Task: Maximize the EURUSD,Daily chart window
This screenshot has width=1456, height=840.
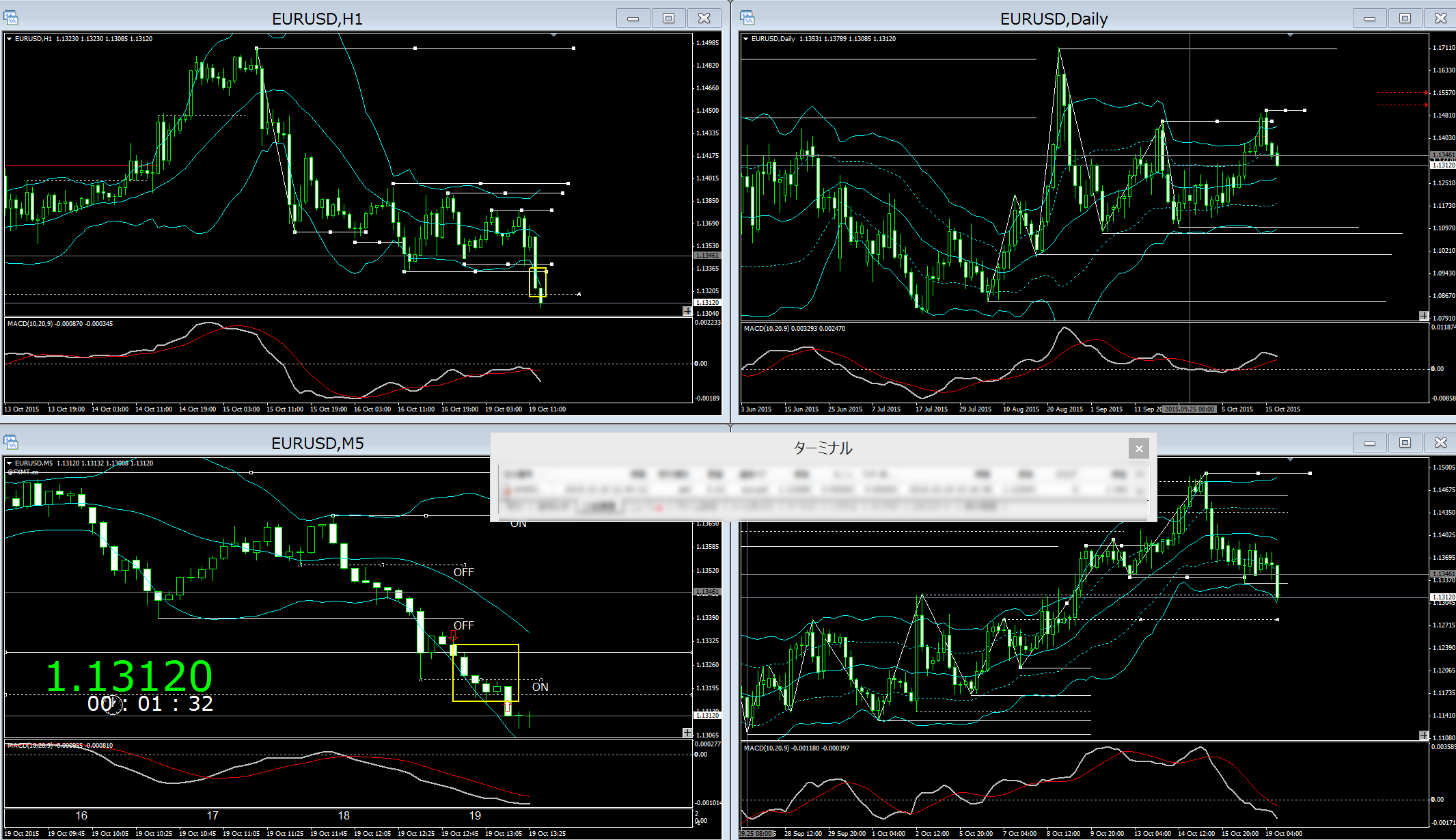Action: (1405, 18)
